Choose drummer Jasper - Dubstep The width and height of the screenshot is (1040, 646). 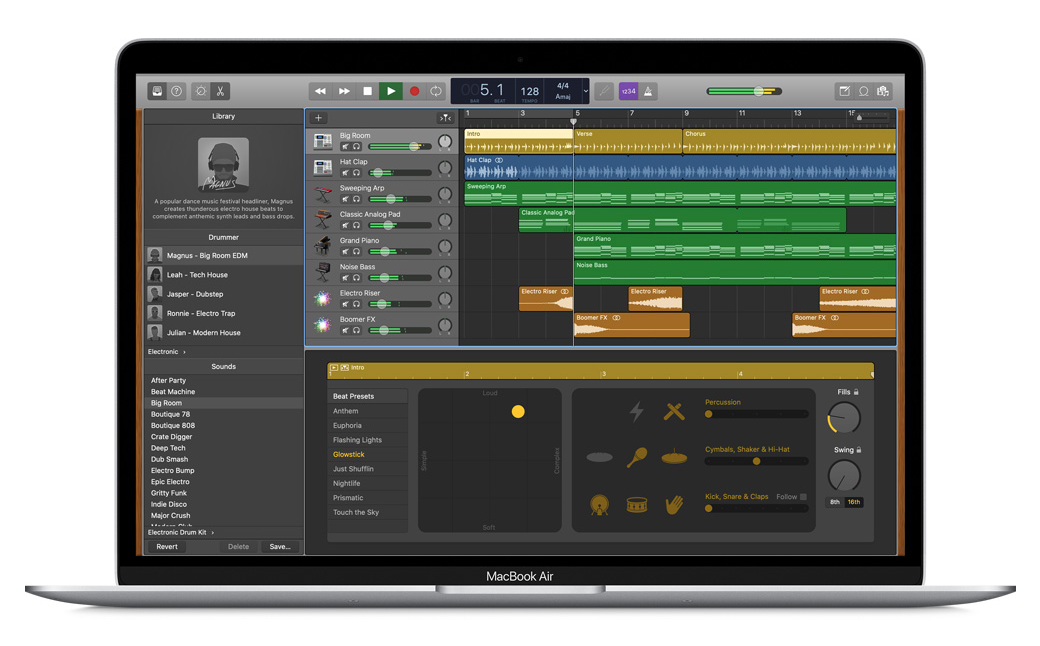coord(224,294)
